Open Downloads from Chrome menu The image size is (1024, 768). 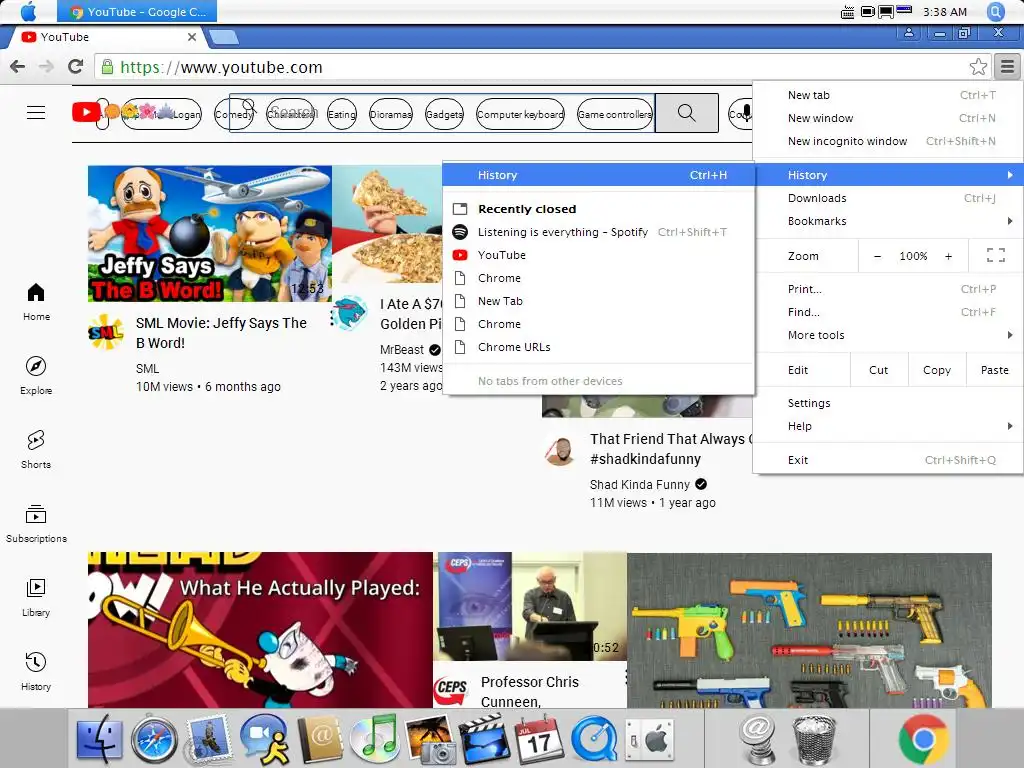click(887, 198)
